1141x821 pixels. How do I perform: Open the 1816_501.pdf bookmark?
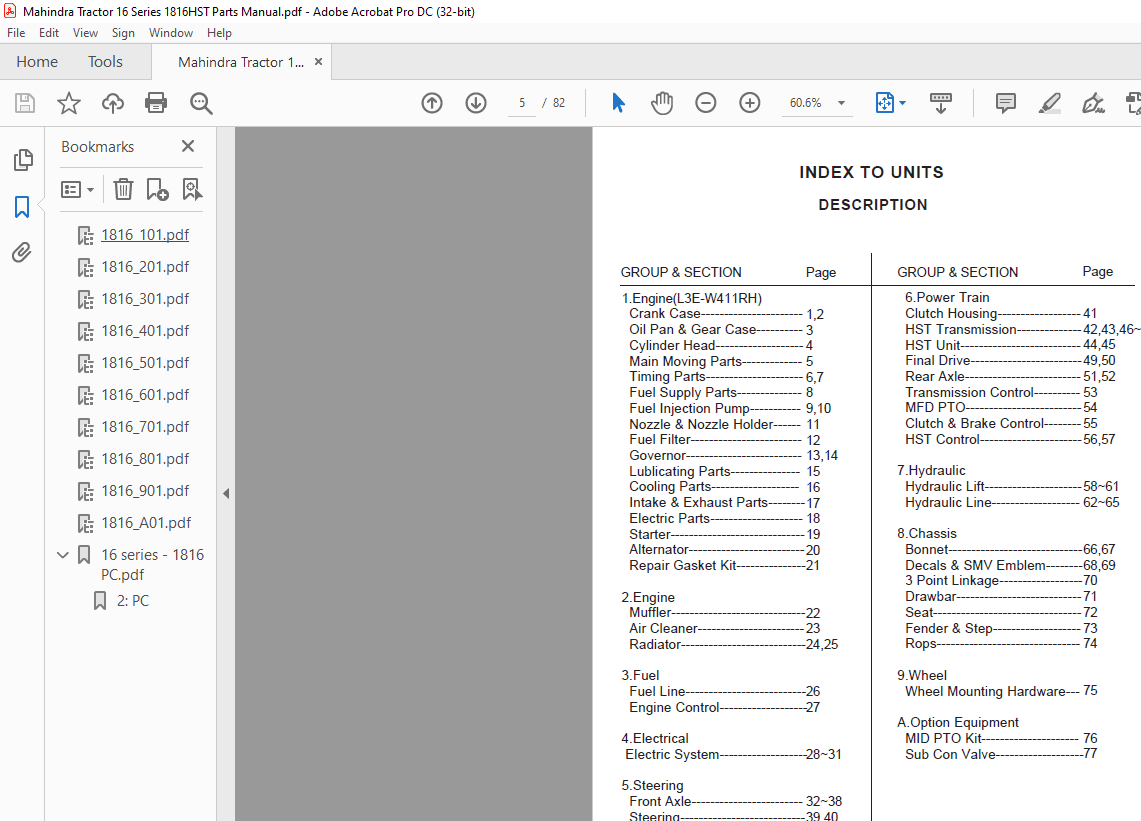click(x=145, y=363)
